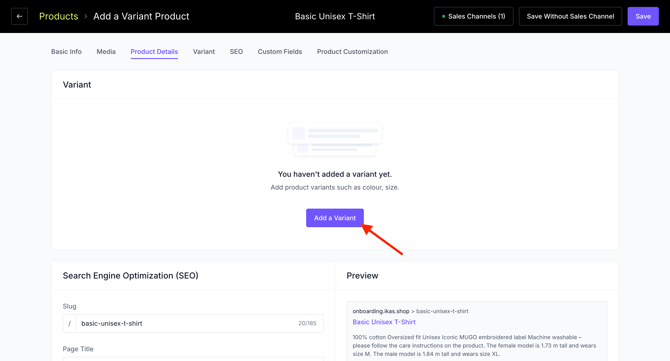
Task: Open the Products breadcrumb link
Action: (x=59, y=16)
